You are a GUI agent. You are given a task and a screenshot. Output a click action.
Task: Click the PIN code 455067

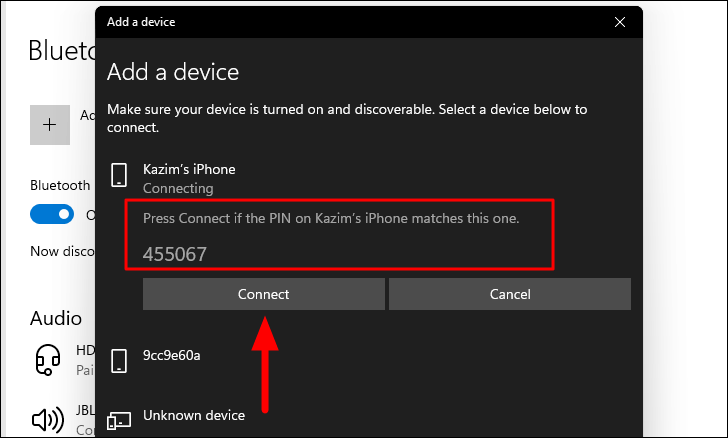(x=175, y=254)
